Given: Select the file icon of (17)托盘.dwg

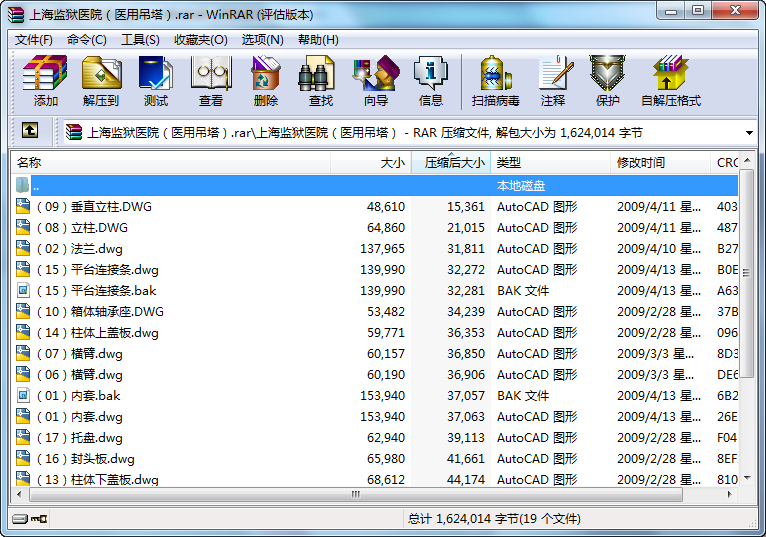Looking at the screenshot, I should (x=23, y=437).
